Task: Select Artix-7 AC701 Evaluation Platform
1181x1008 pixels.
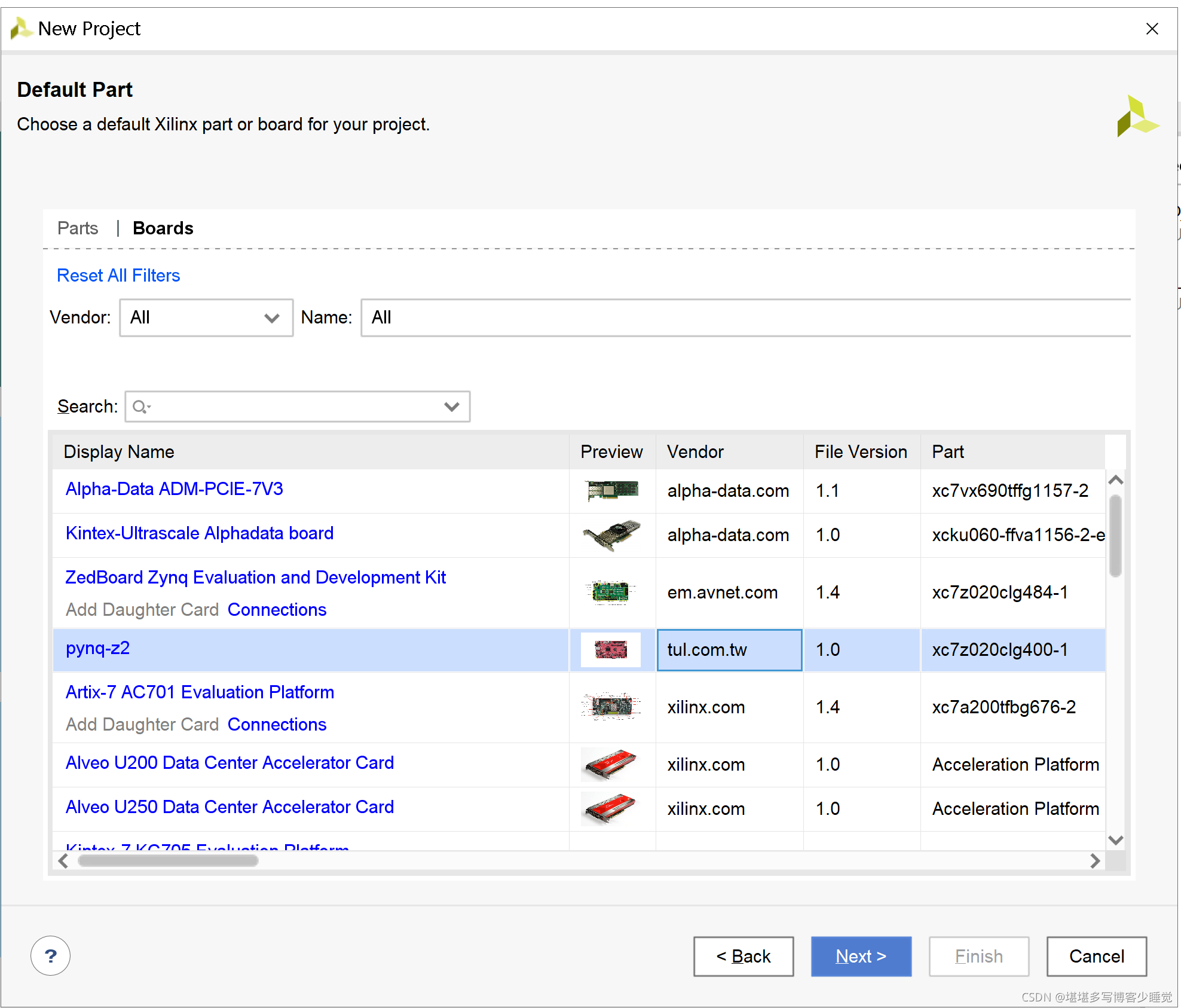Action: tap(200, 692)
